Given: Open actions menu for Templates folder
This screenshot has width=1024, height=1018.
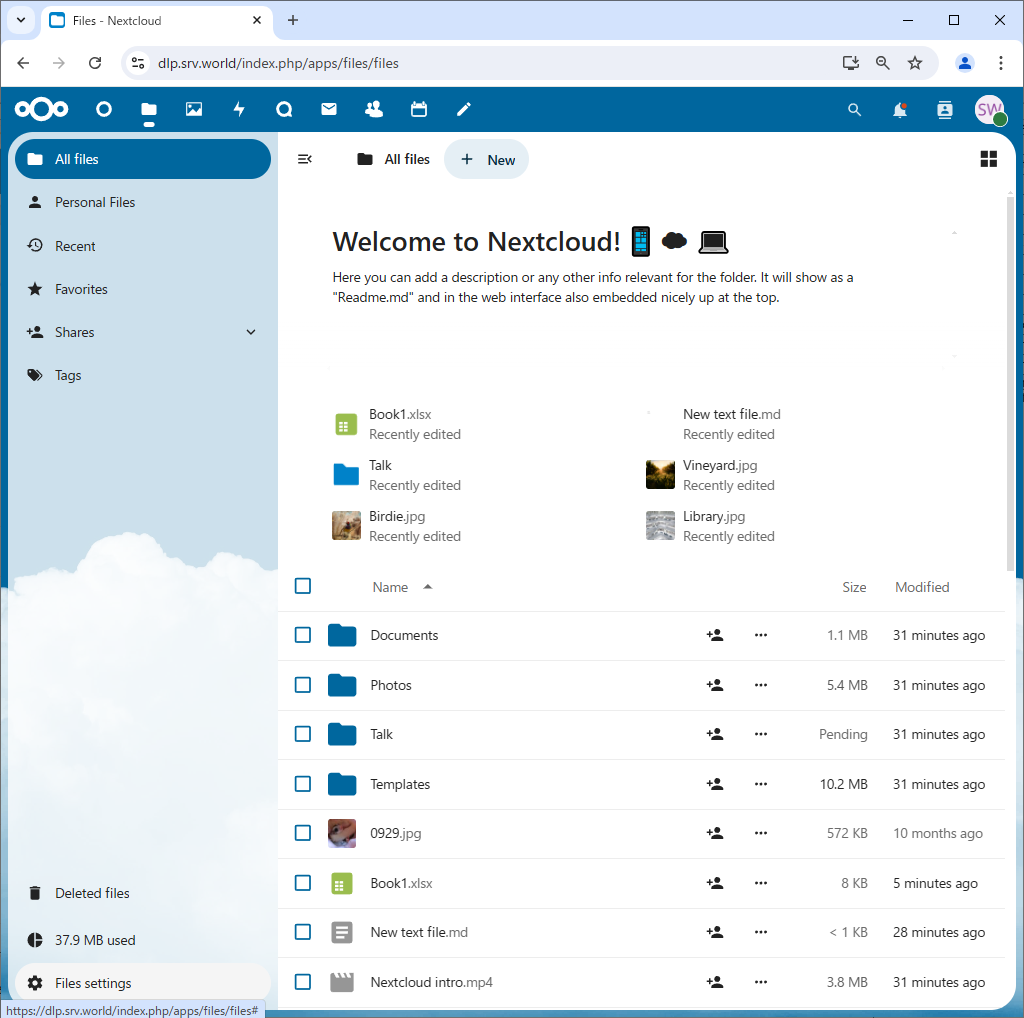Looking at the screenshot, I should (x=761, y=784).
